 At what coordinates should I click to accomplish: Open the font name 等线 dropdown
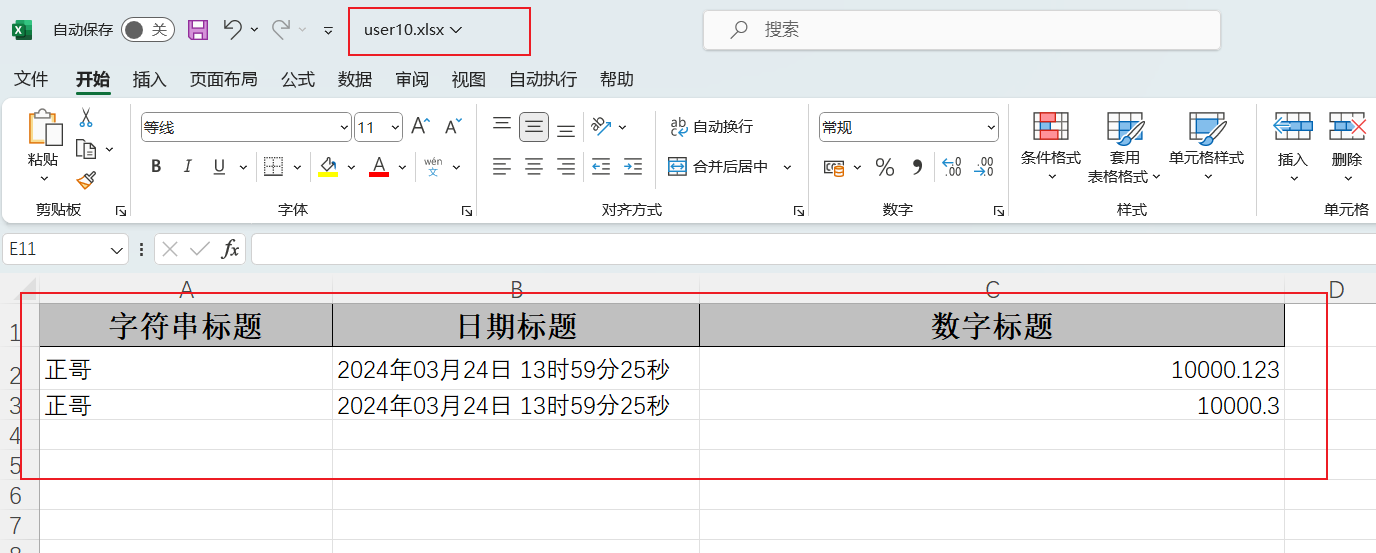pyautogui.click(x=345, y=127)
